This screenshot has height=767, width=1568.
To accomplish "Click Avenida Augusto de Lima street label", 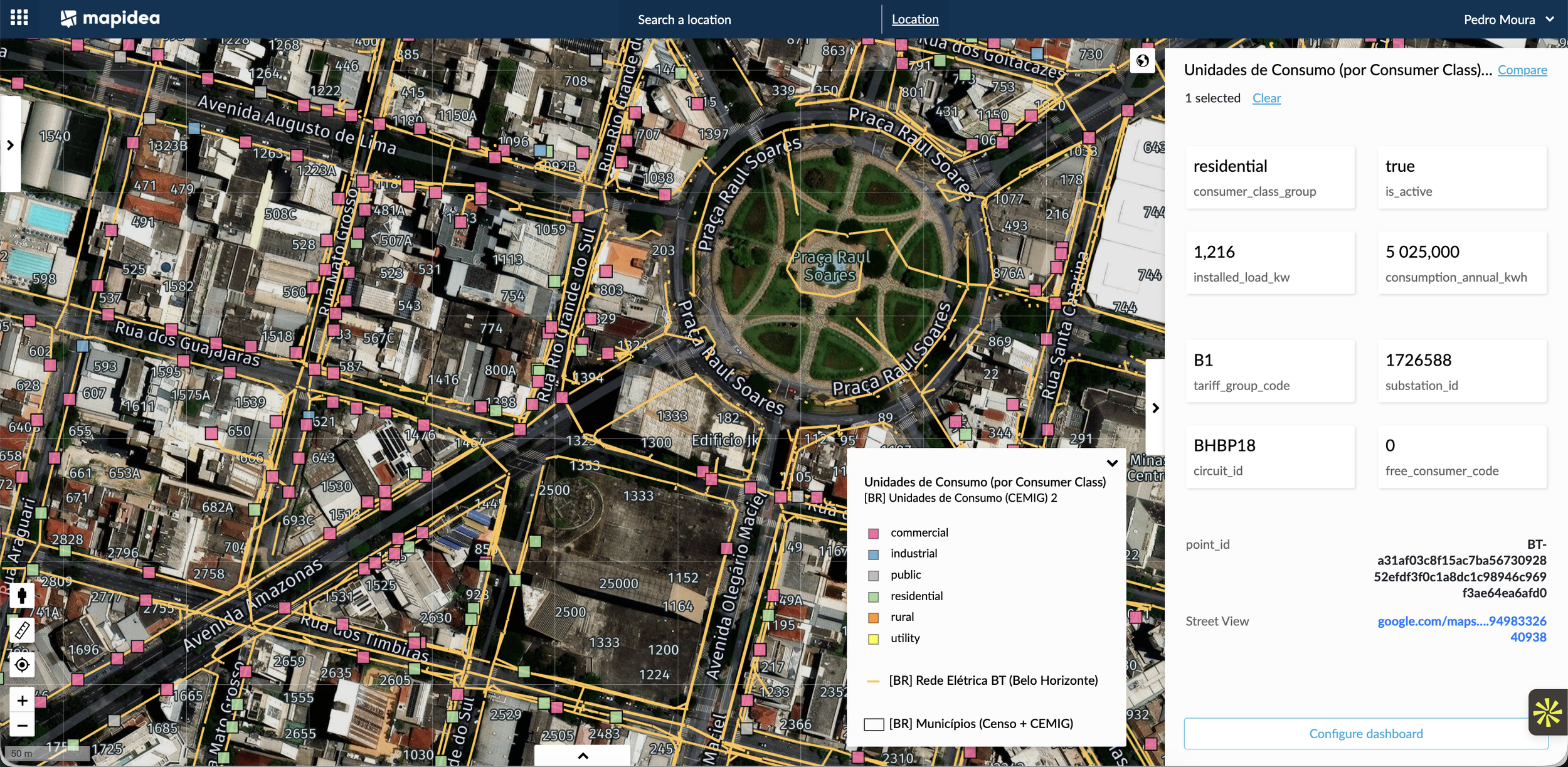I will point(297,125).
